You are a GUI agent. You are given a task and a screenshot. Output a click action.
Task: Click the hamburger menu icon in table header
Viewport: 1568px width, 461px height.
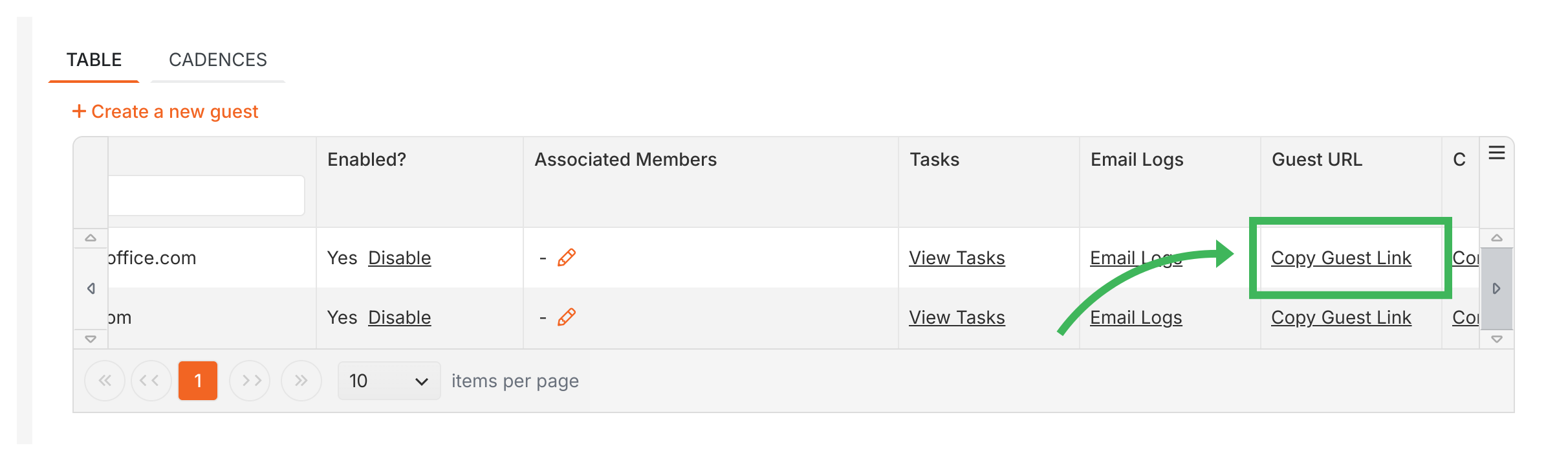(x=1496, y=153)
